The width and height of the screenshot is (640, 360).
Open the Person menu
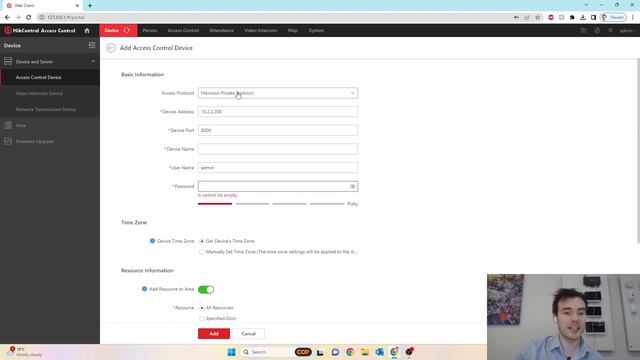click(150, 31)
